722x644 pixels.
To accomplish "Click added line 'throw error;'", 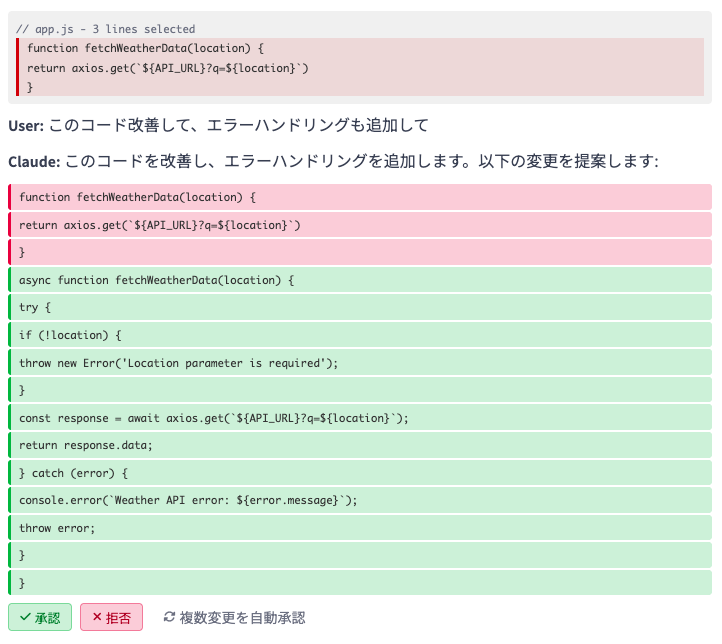I will 360,528.
